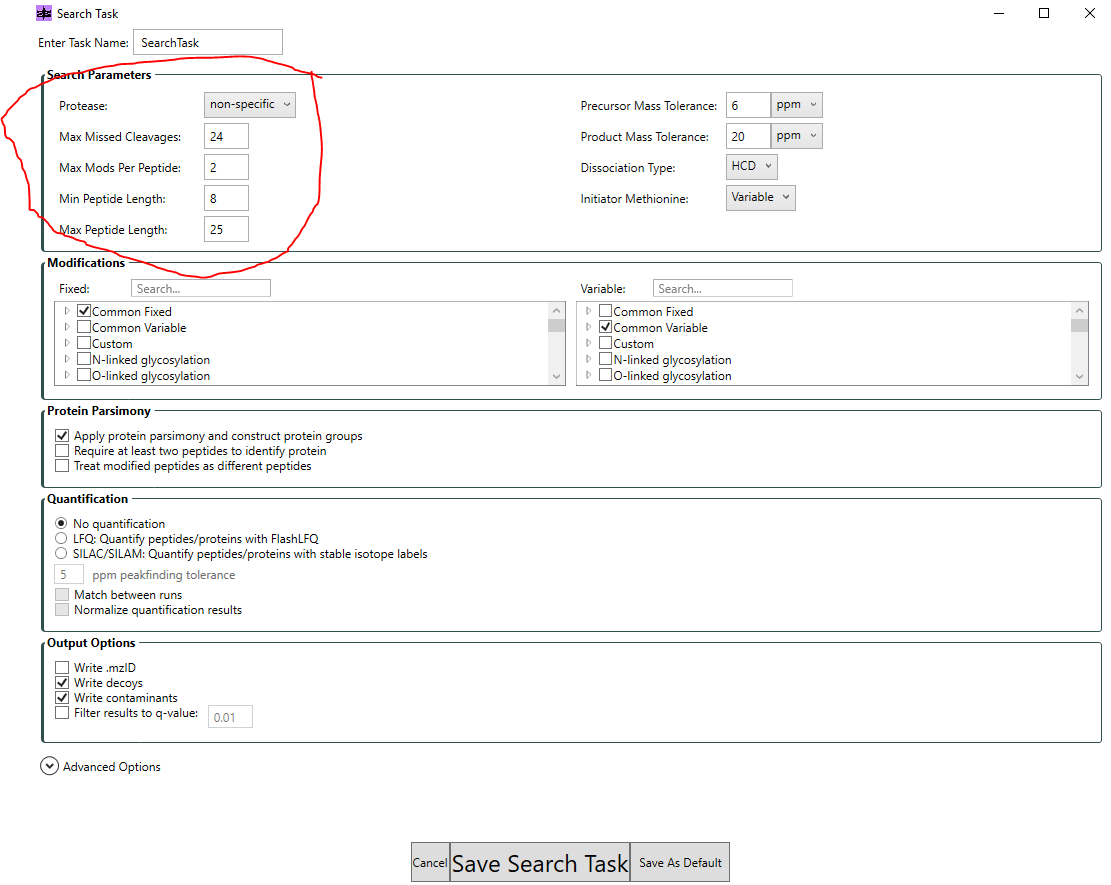Click Save As Default
Viewport: 1111px width, 885px height.
pos(679,862)
